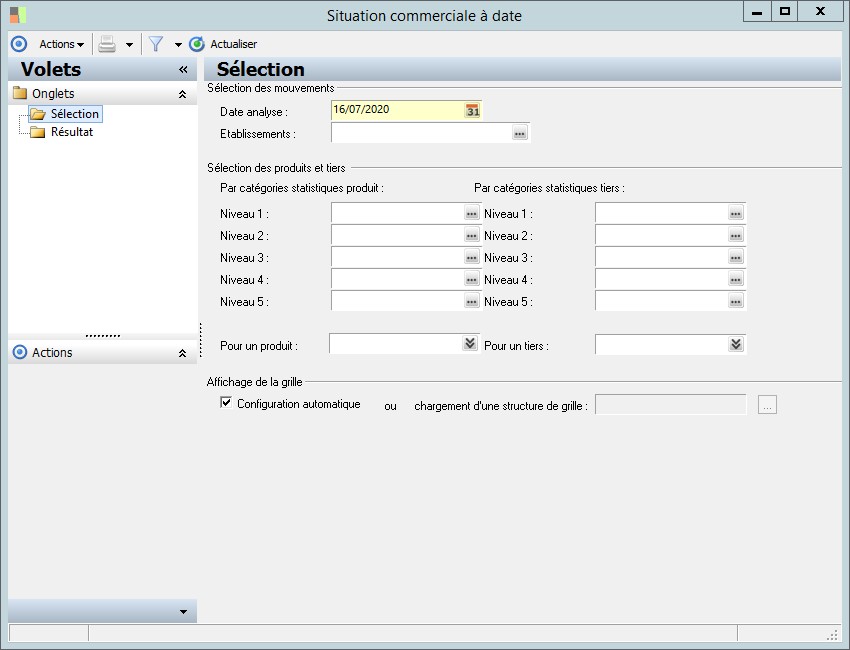The image size is (850, 650).
Task: Select the Sélection tree item
Action: click(x=74, y=114)
